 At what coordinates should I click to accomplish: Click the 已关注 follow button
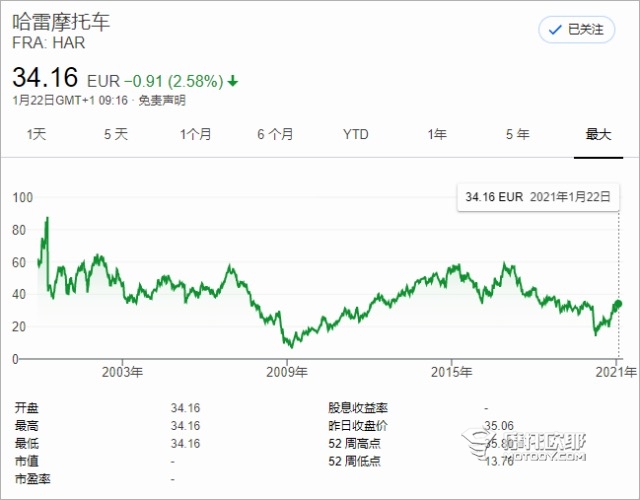click(x=576, y=30)
